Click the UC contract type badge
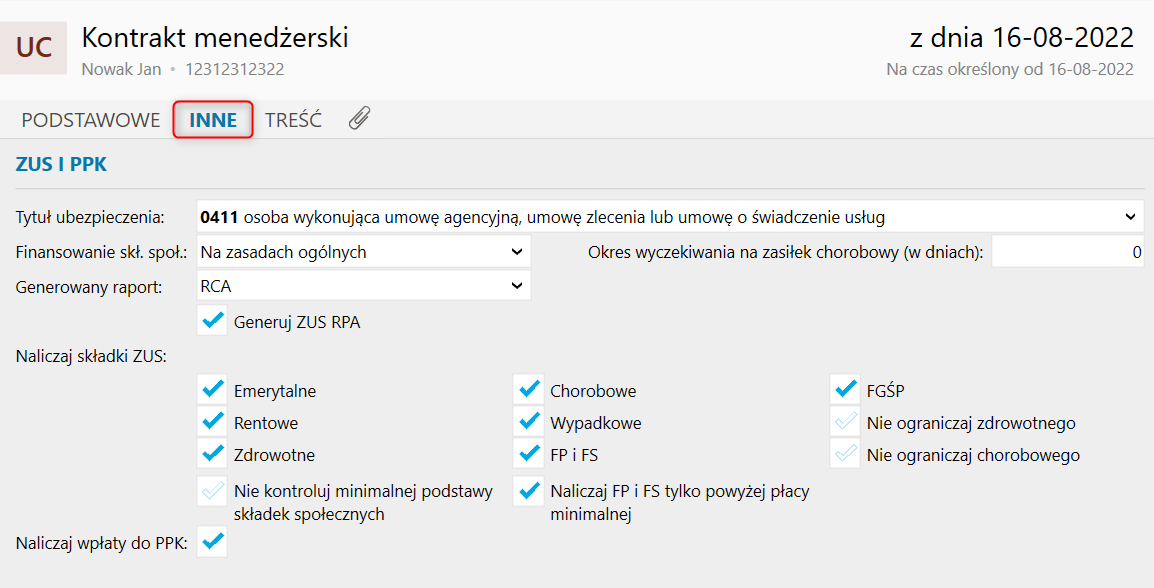The height and width of the screenshot is (588, 1154). click(34, 47)
